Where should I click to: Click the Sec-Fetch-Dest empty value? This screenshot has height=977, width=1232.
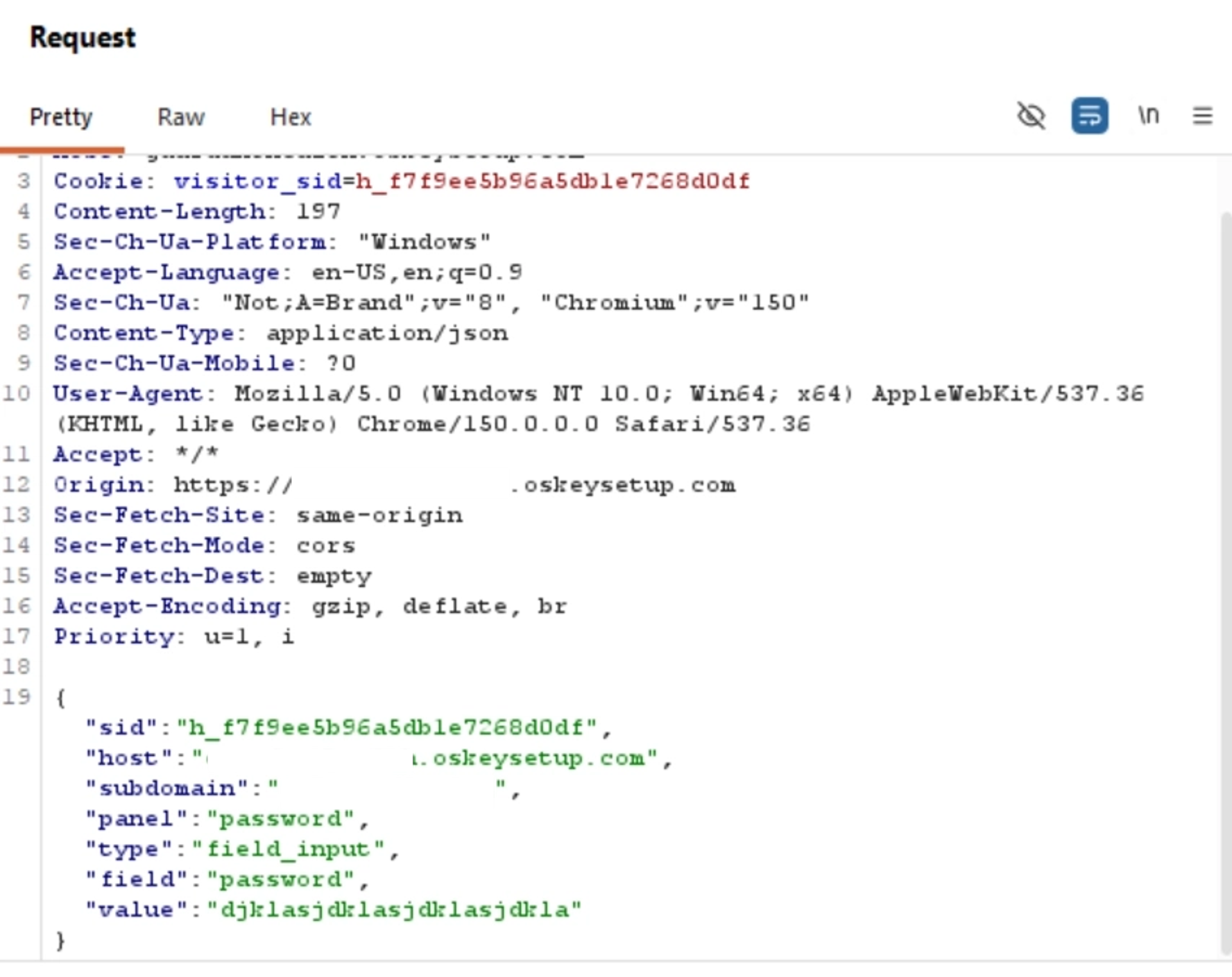pyautogui.click(x=334, y=576)
